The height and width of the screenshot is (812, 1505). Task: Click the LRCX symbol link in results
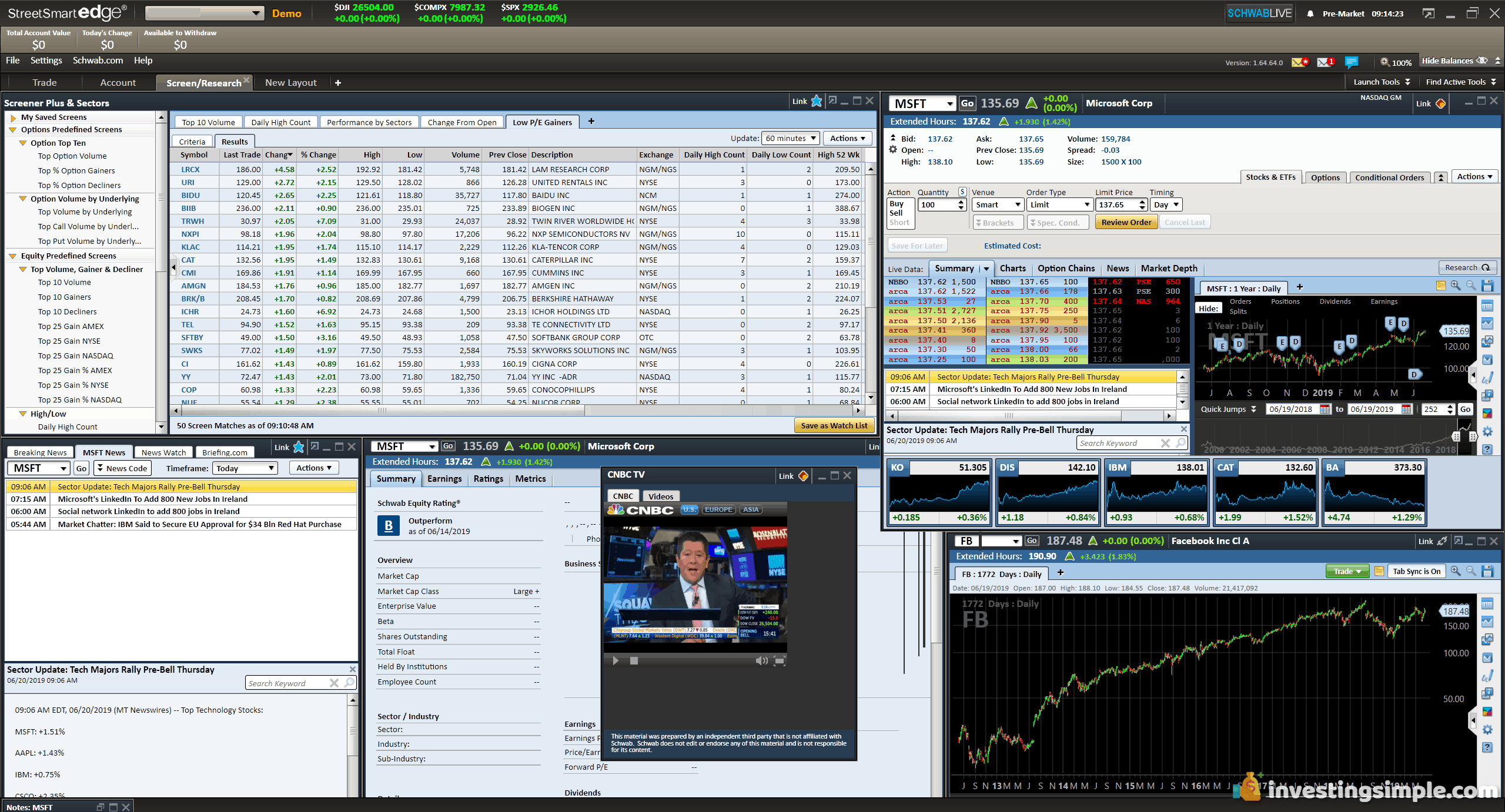coord(190,169)
